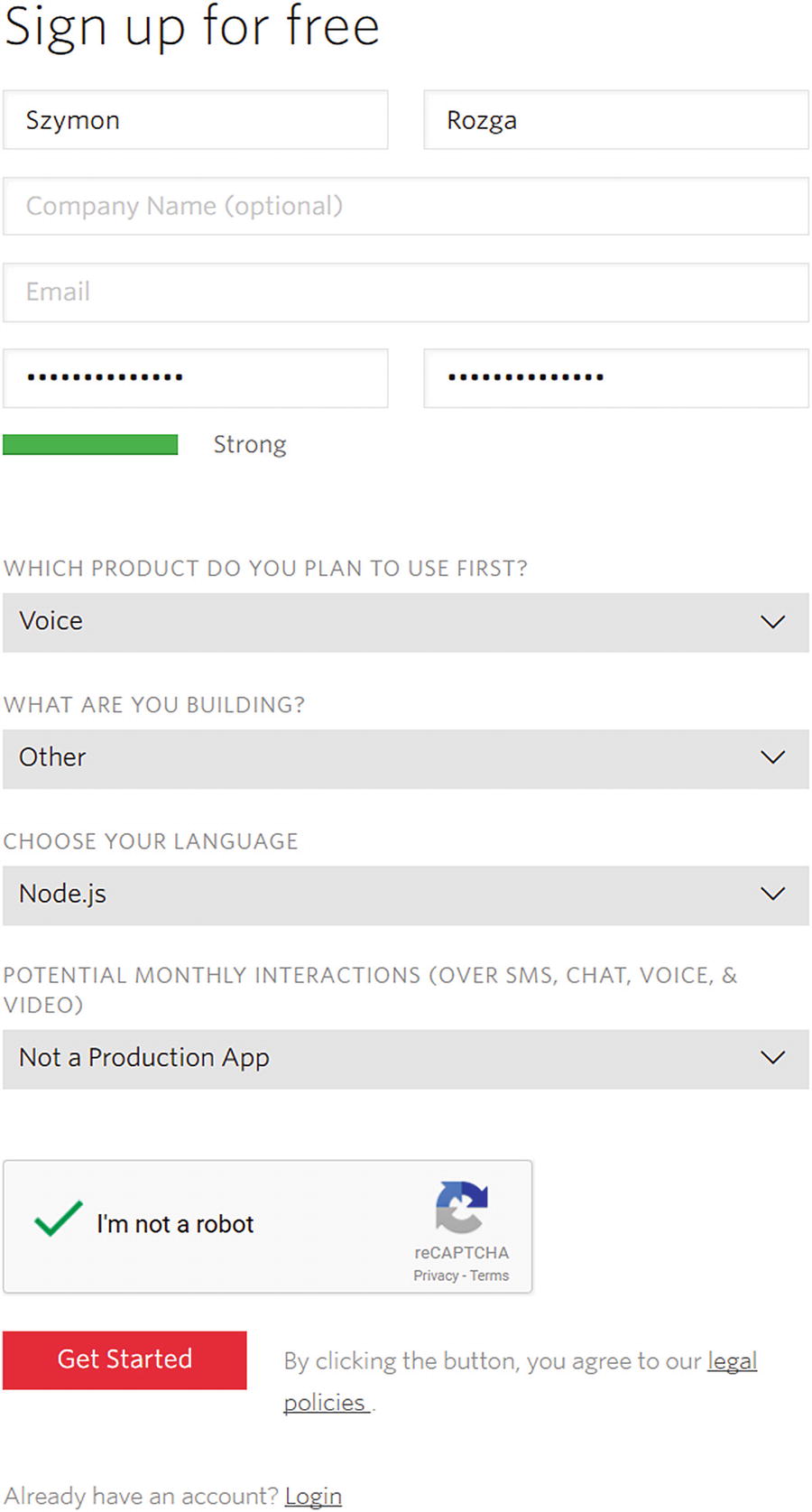Image resolution: width=812 pixels, height=1512 pixels.
Task: Click the confirm password field
Action: (x=615, y=378)
